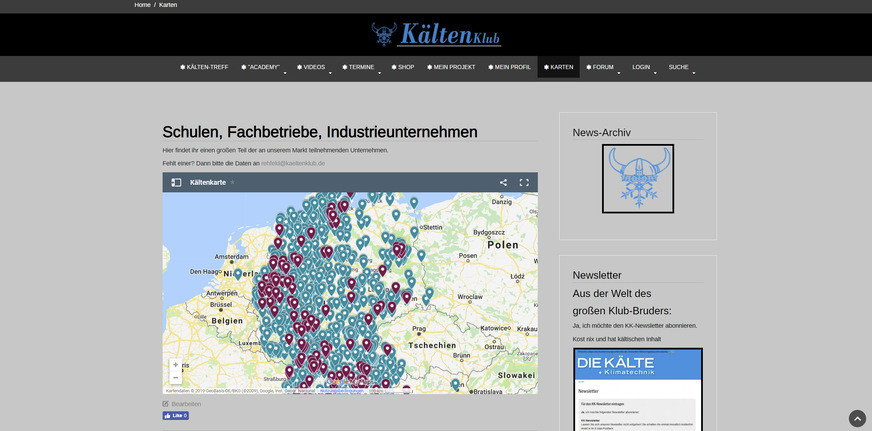Screen dimensions: 872x431
Task: Toggle the map legend sidebar panel
Action: click(176, 183)
